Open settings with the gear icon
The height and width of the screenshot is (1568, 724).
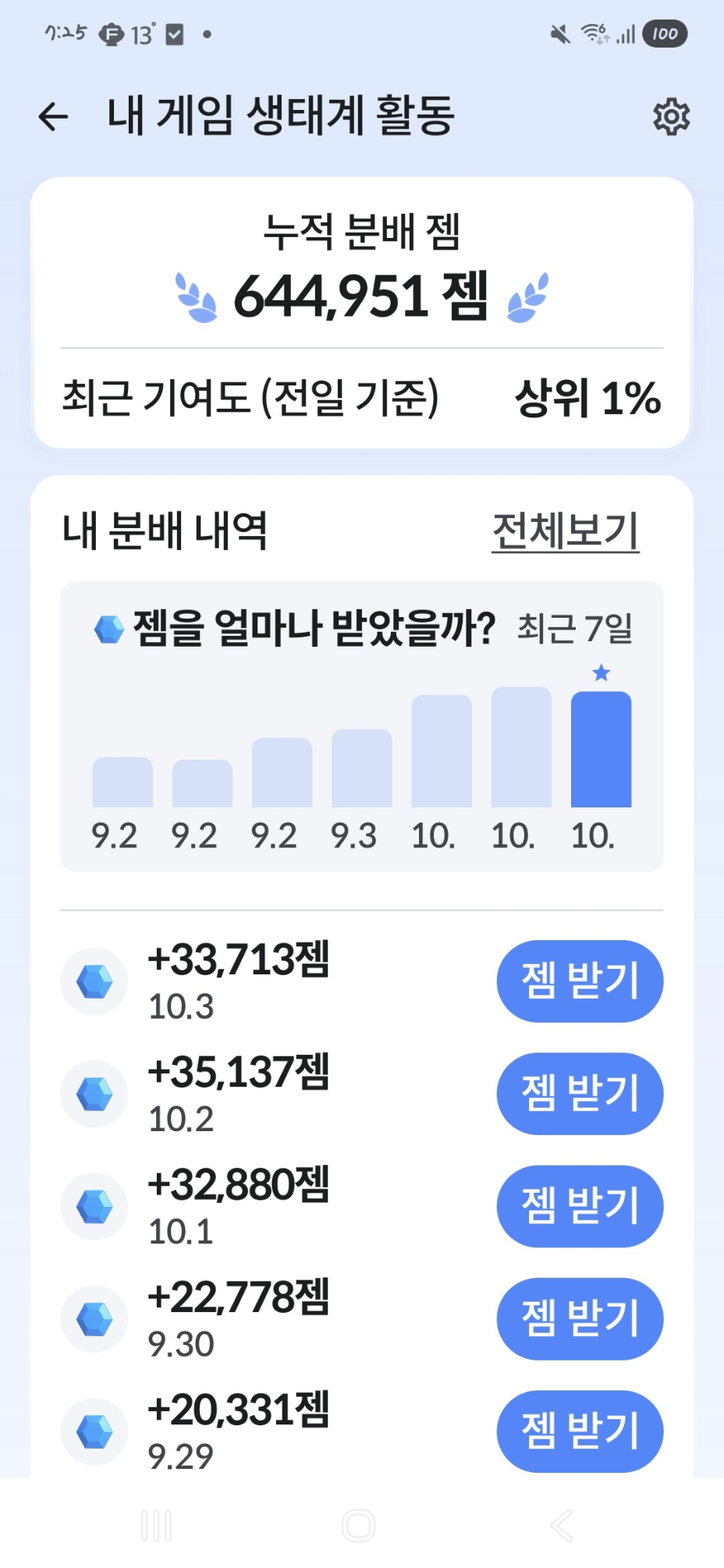(x=671, y=117)
